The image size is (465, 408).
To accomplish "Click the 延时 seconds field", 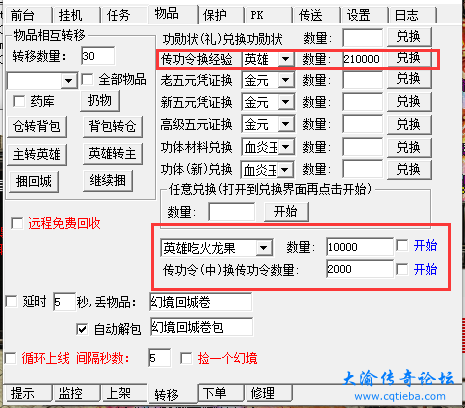I will pos(65,302).
